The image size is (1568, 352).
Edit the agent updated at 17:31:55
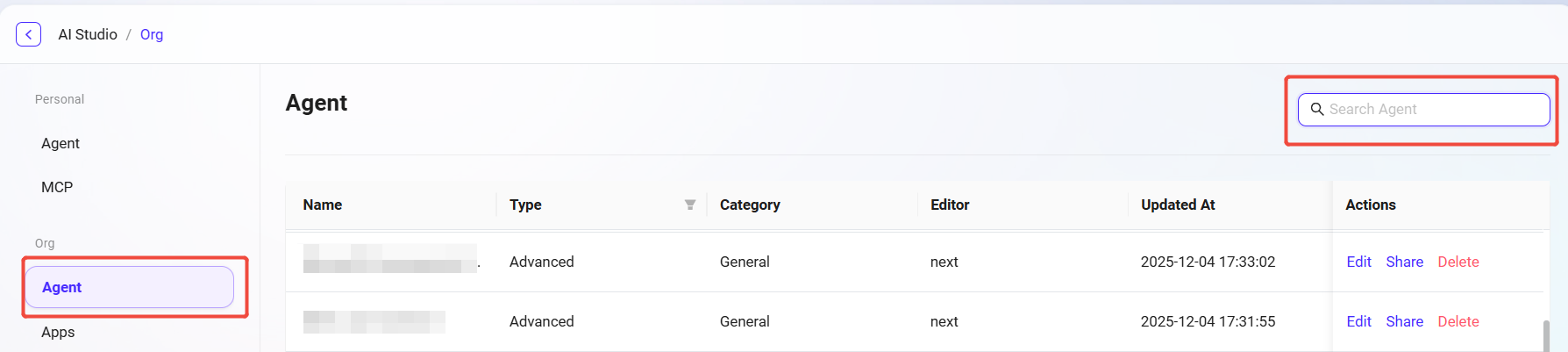click(1358, 321)
